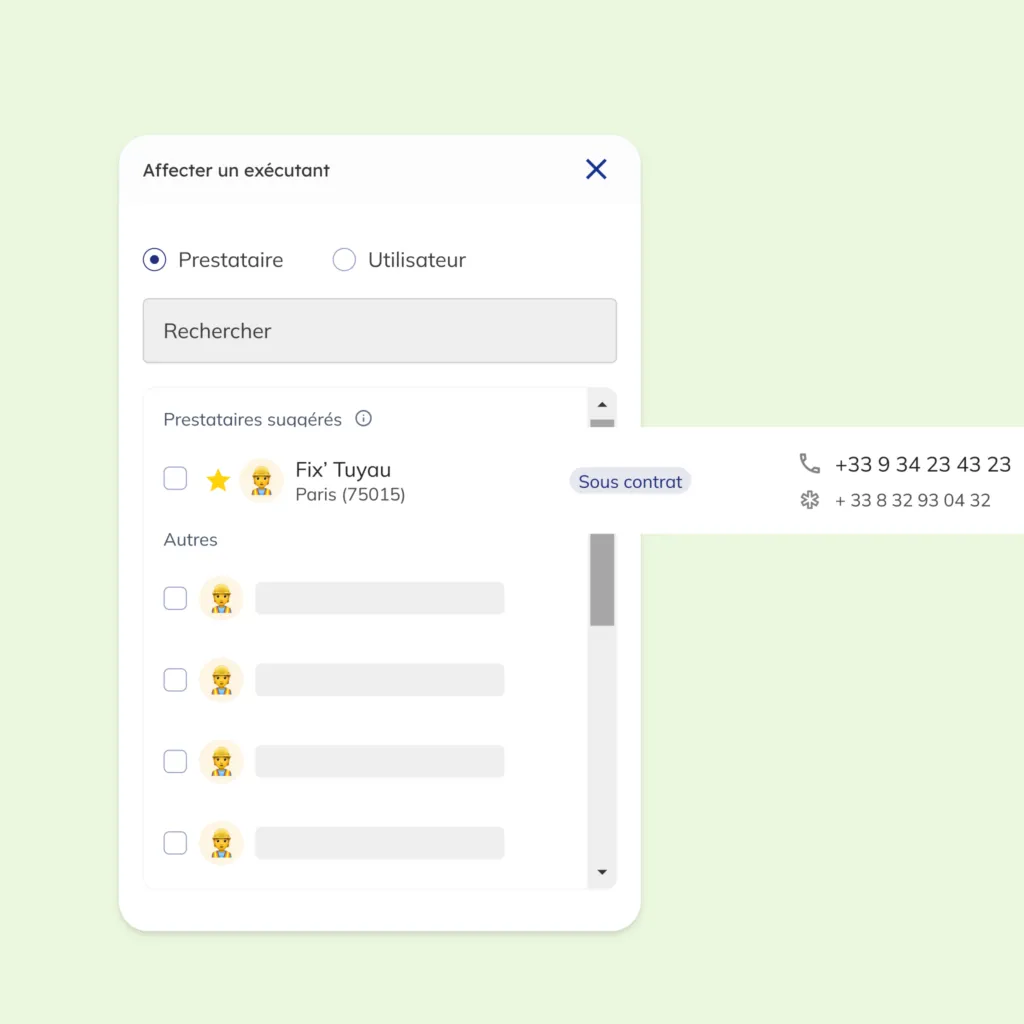
Task: Click emergency number + 33 8 32 93 04 32
Action: [x=912, y=500]
